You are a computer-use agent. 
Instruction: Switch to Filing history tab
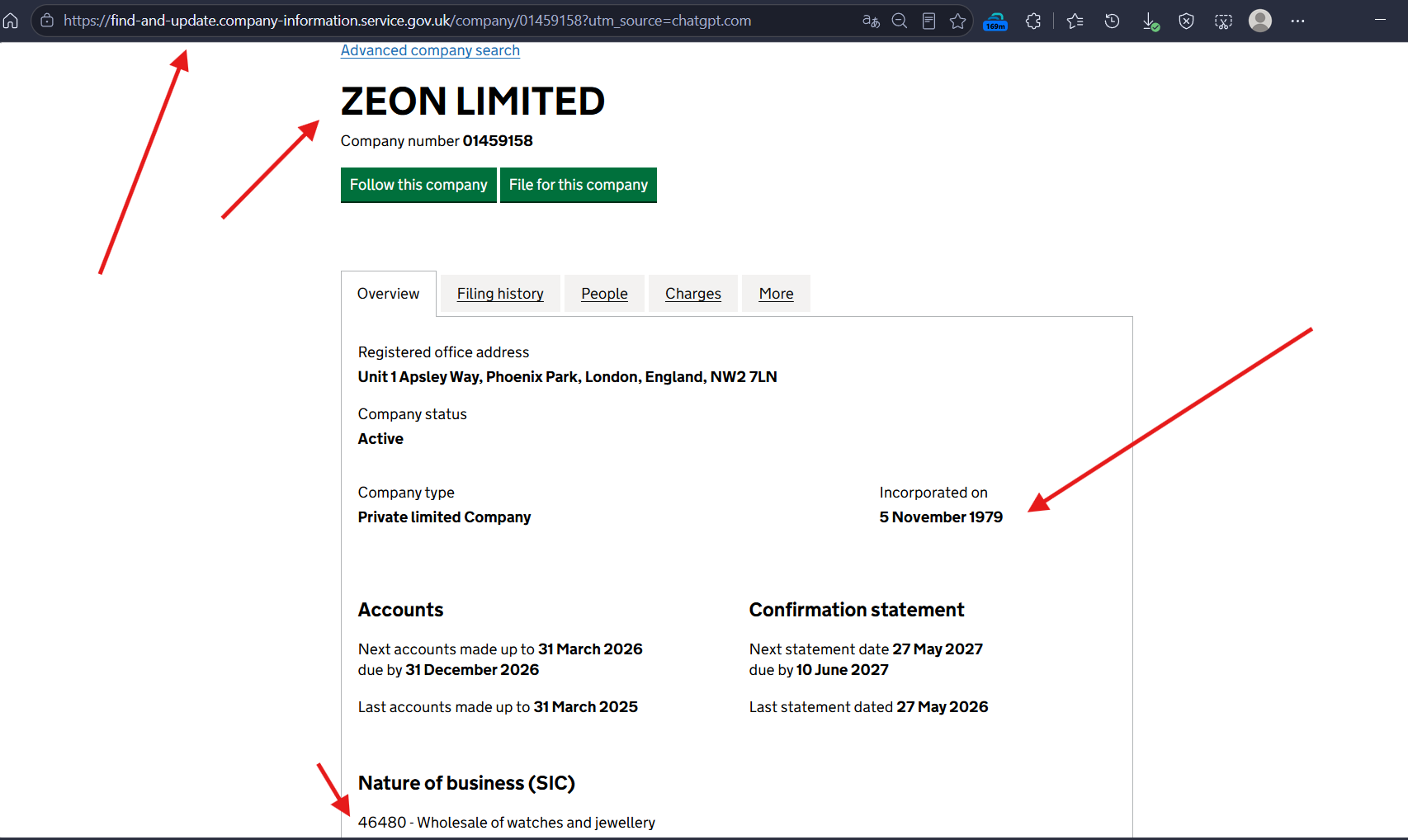pos(500,294)
